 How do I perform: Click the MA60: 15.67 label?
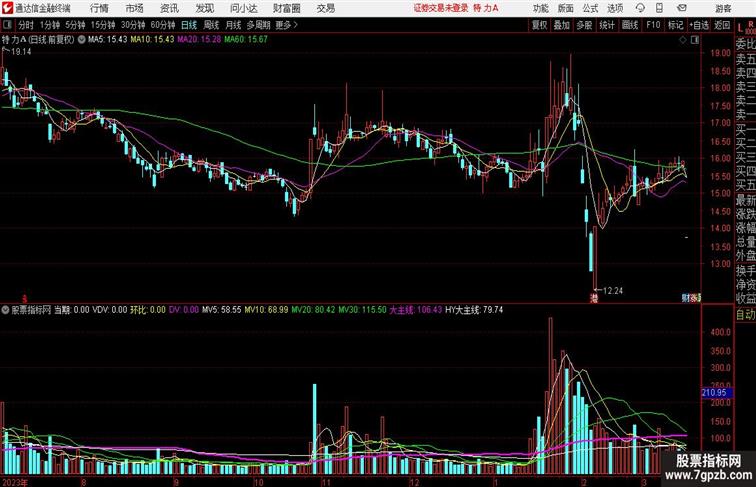click(x=246, y=40)
